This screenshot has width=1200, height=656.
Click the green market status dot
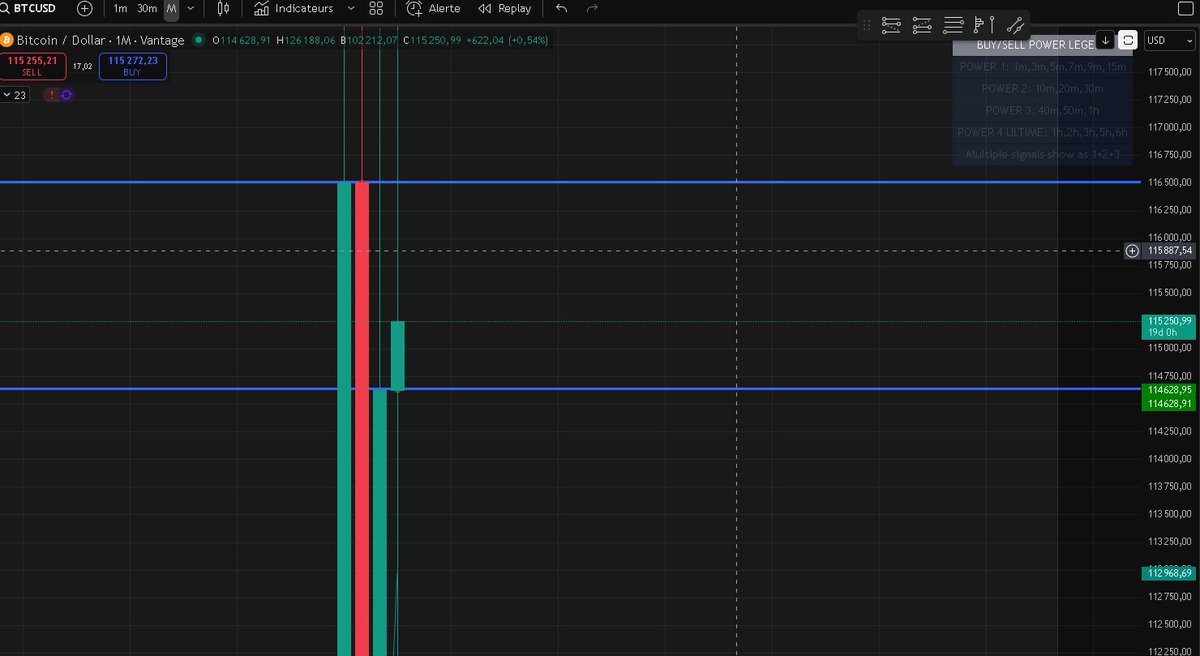(198, 40)
